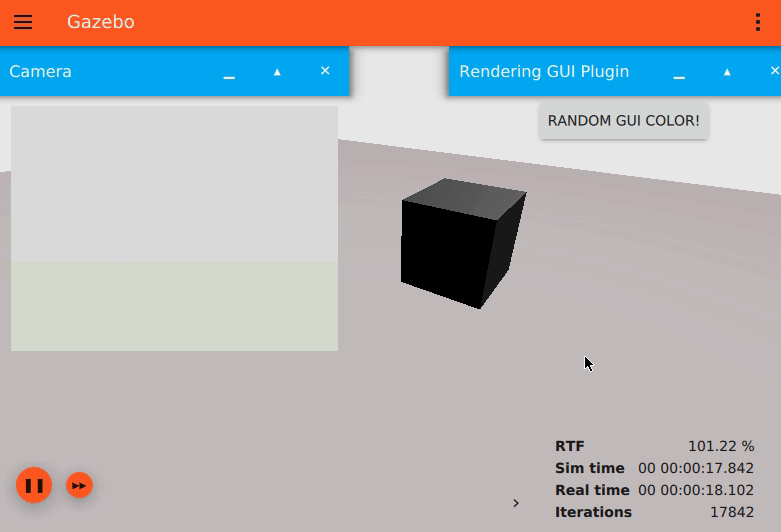The width and height of the screenshot is (781, 532).
Task: Pause the simulation
Action: (34, 485)
